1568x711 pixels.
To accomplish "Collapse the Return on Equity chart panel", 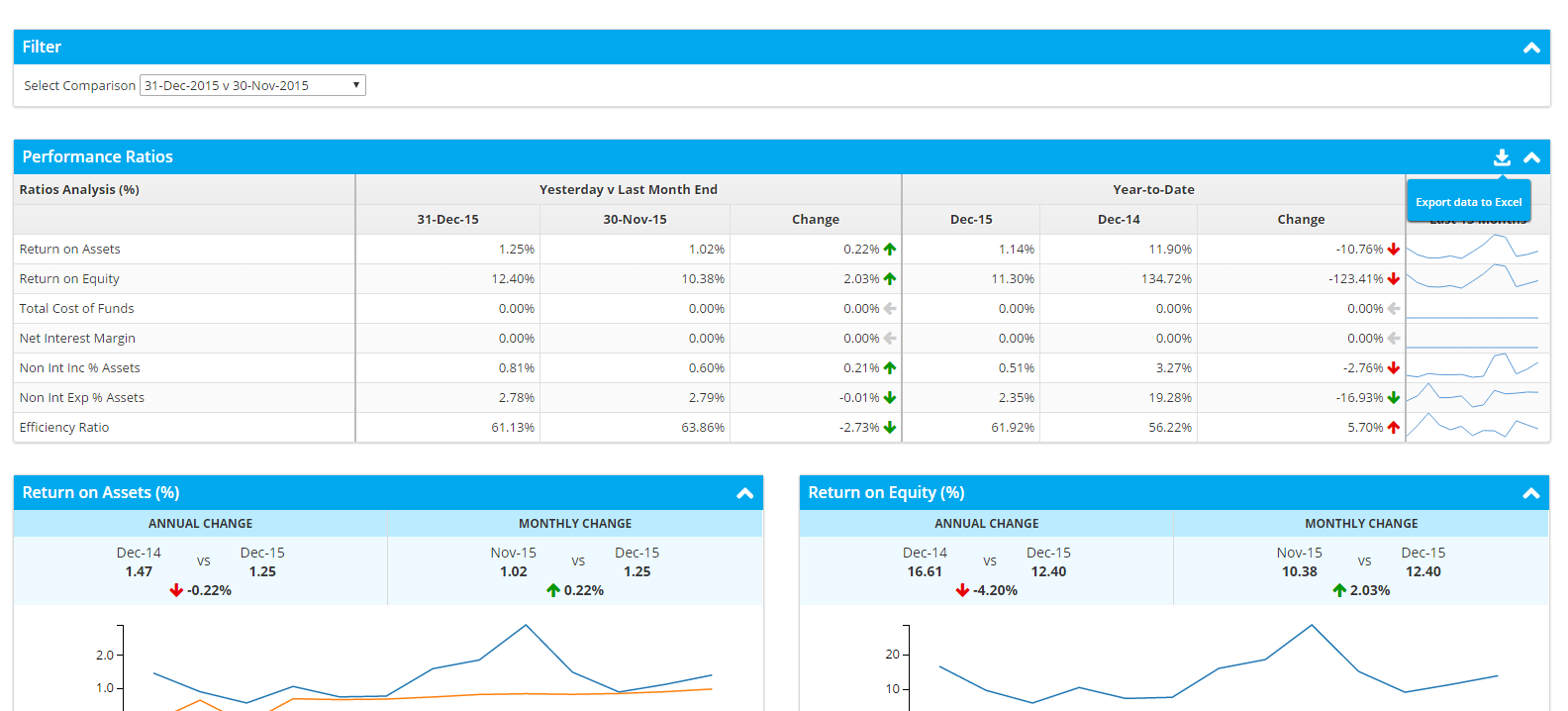I will coord(1531,493).
